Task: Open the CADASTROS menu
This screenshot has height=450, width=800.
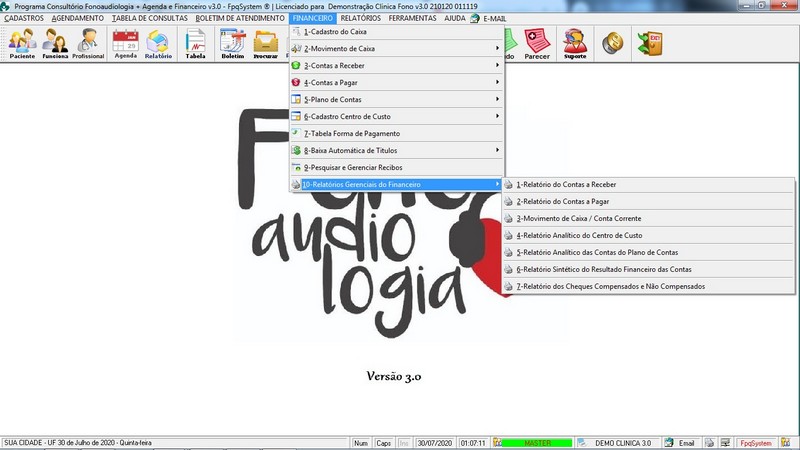Action: (x=24, y=18)
